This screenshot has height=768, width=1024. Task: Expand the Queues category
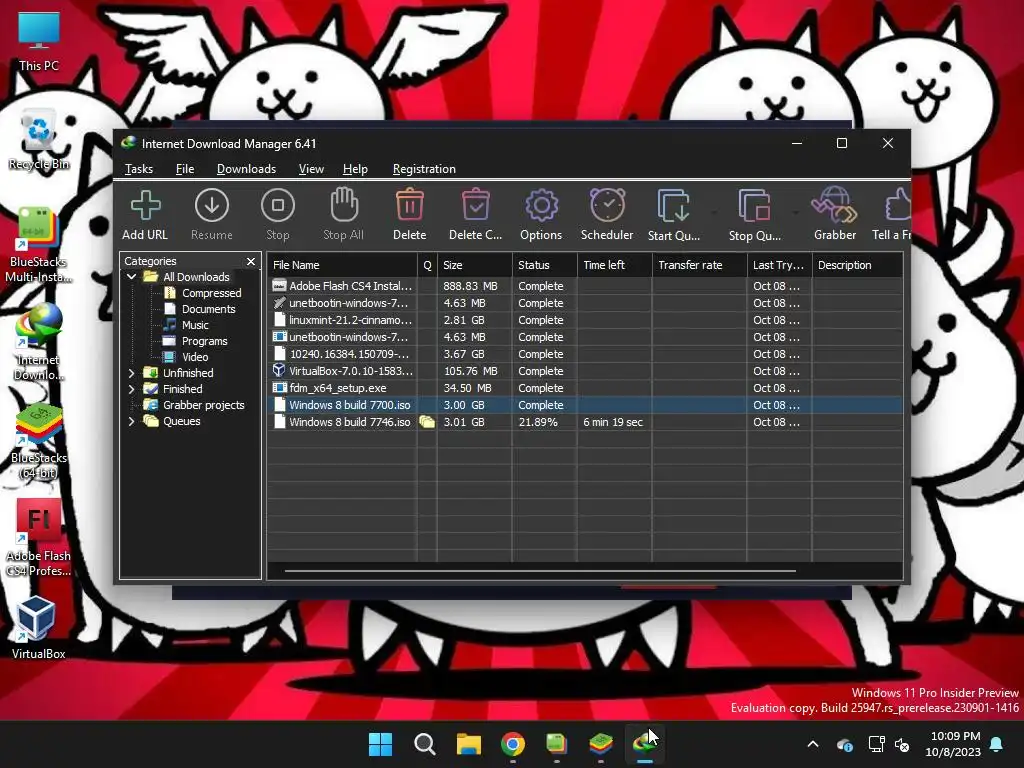coord(131,421)
